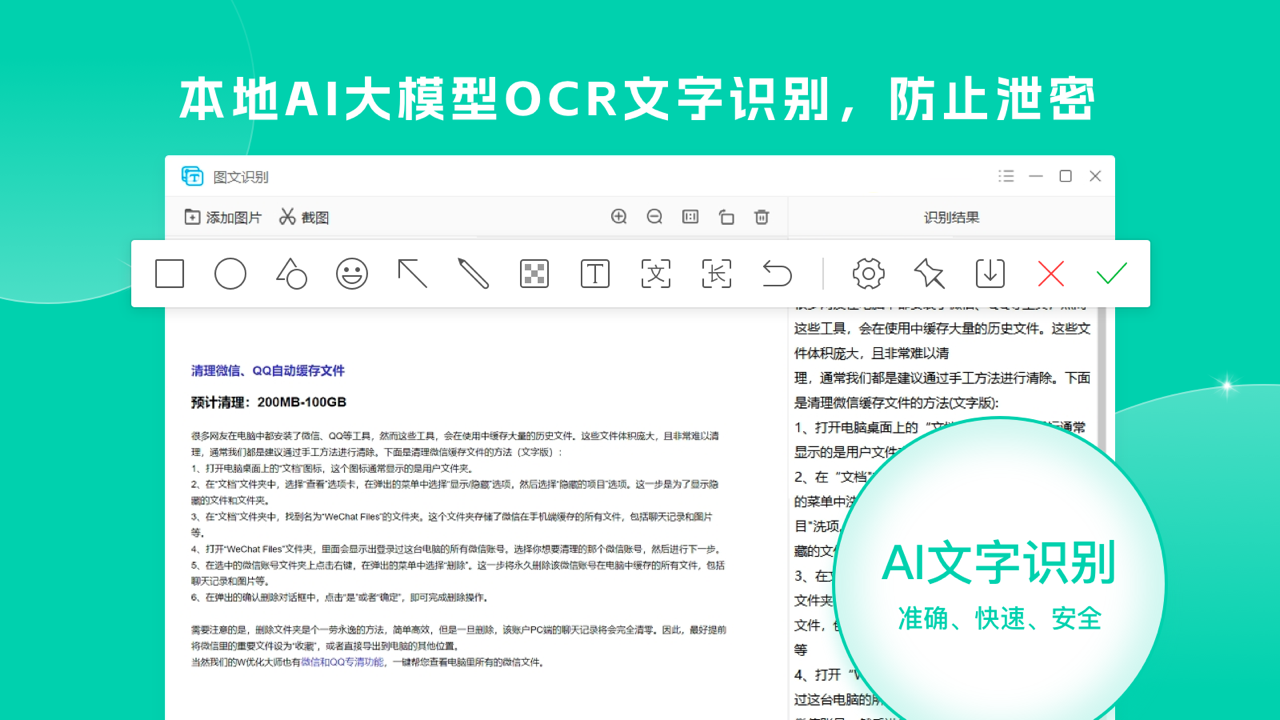Start long scrolling screenshot capture
Image resolution: width=1280 pixels, height=720 pixels.
[x=716, y=273]
